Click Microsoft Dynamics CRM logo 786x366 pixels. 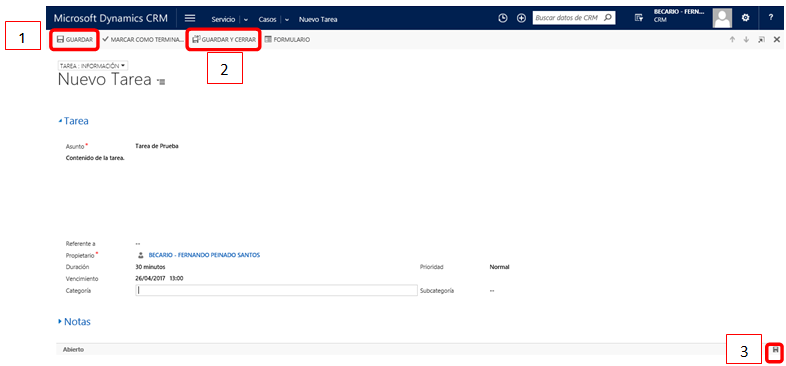coord(111,19)
